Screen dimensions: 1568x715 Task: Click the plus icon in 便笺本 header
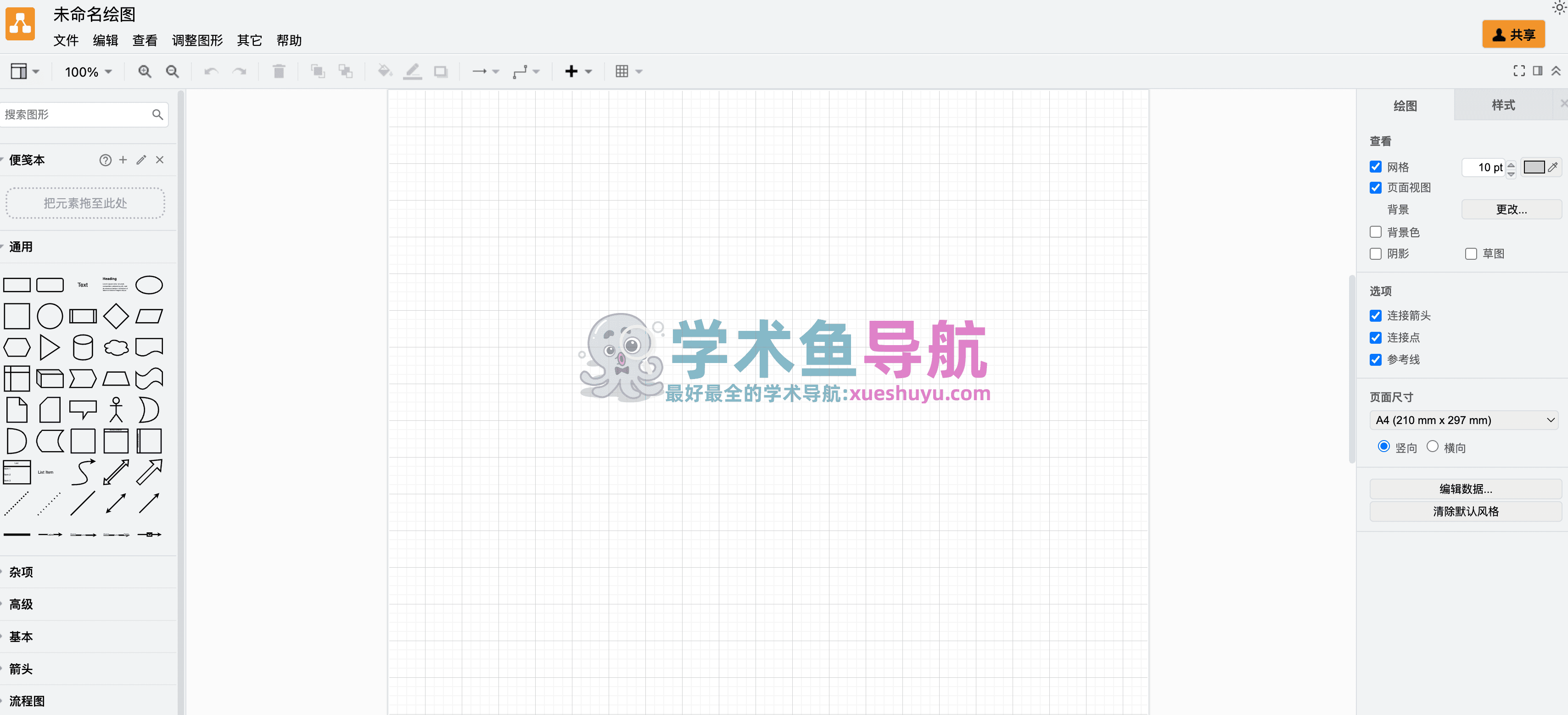coord(123,160)
